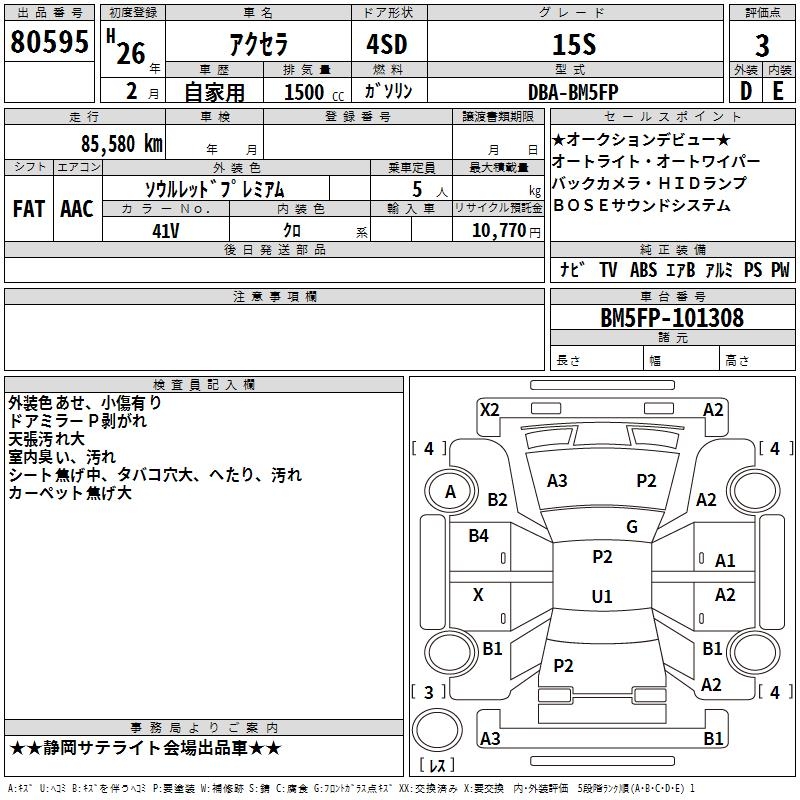Click the 検査員記入欄 inspector notes header

coord(204,385)
